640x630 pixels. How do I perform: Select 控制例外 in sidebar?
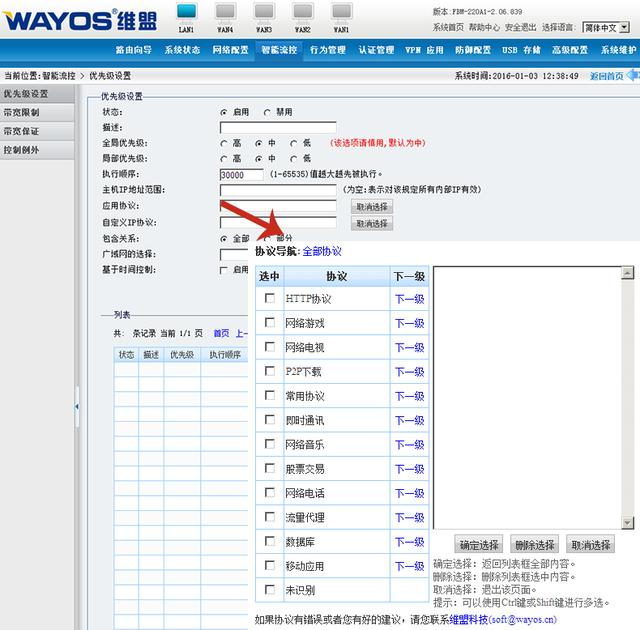tap(37, 150)
